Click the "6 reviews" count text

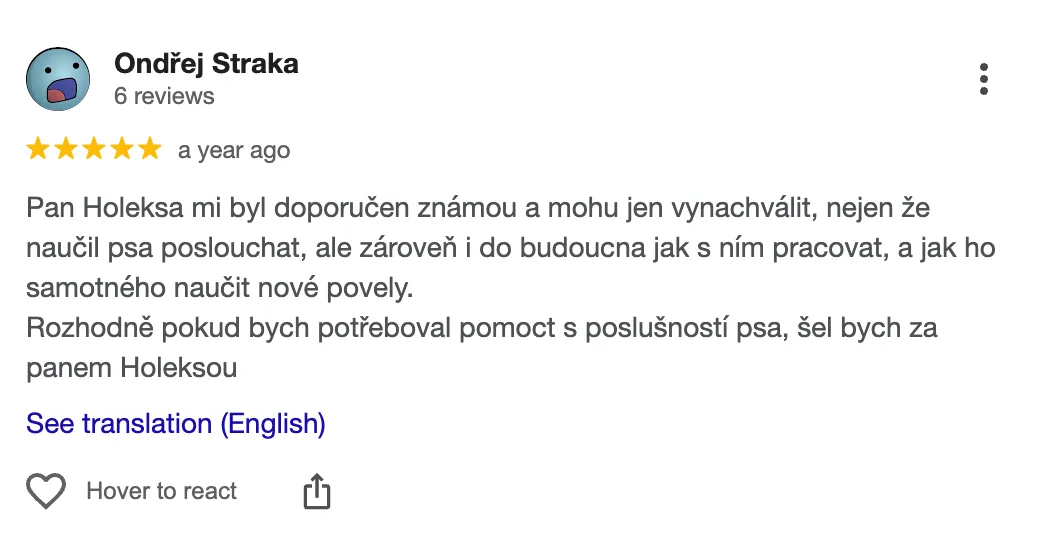pyautogui.click(x=164, y=96)
